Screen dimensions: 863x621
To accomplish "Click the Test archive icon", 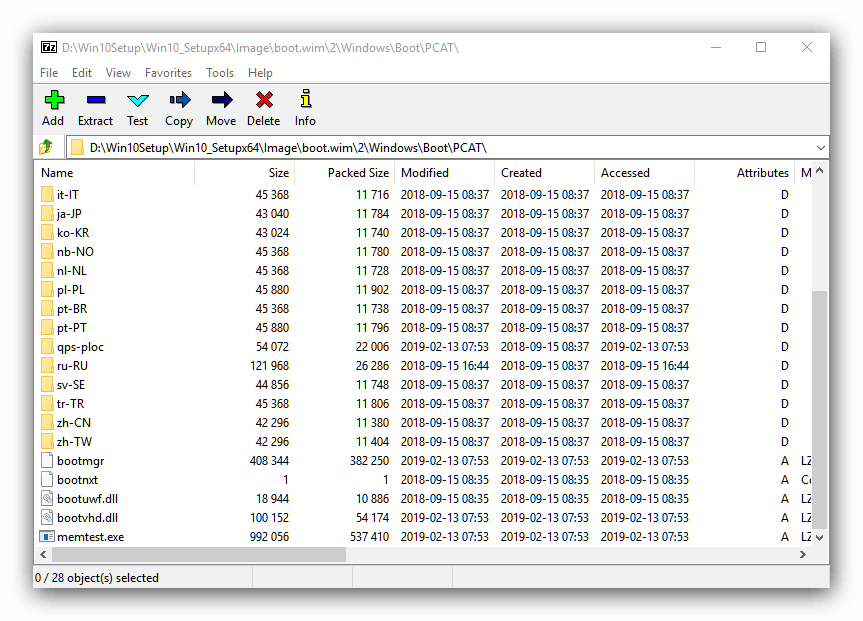I will click(138, 100).
